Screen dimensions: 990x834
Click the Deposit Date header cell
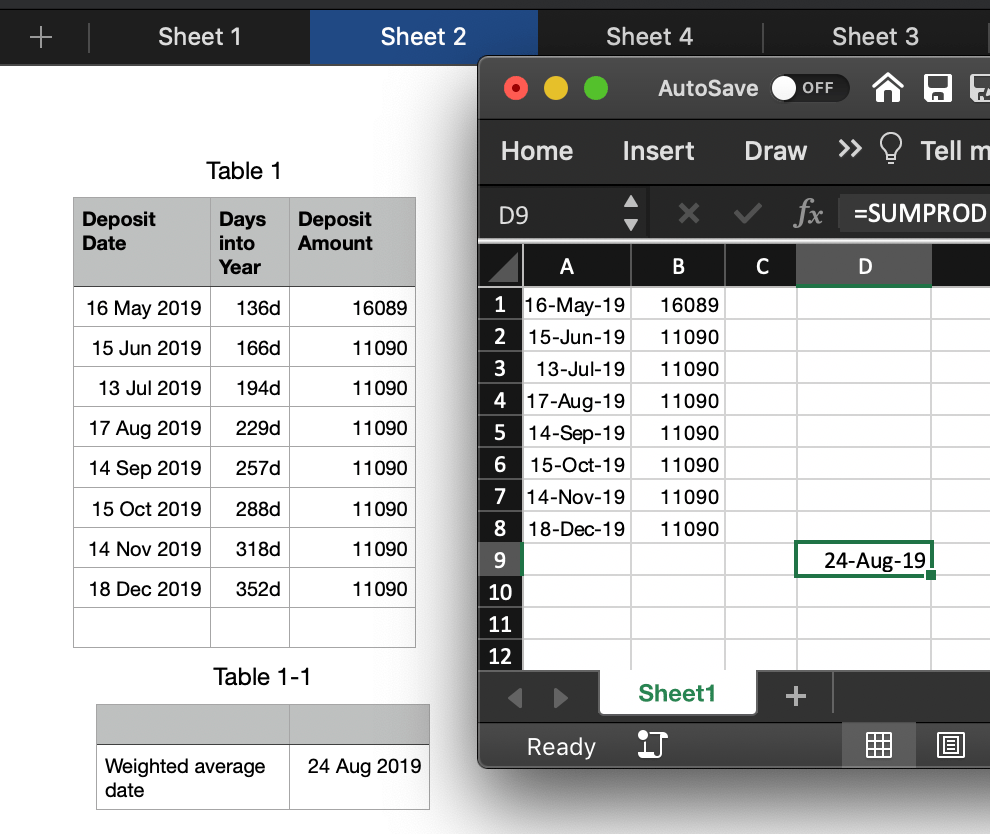[142, 242]
